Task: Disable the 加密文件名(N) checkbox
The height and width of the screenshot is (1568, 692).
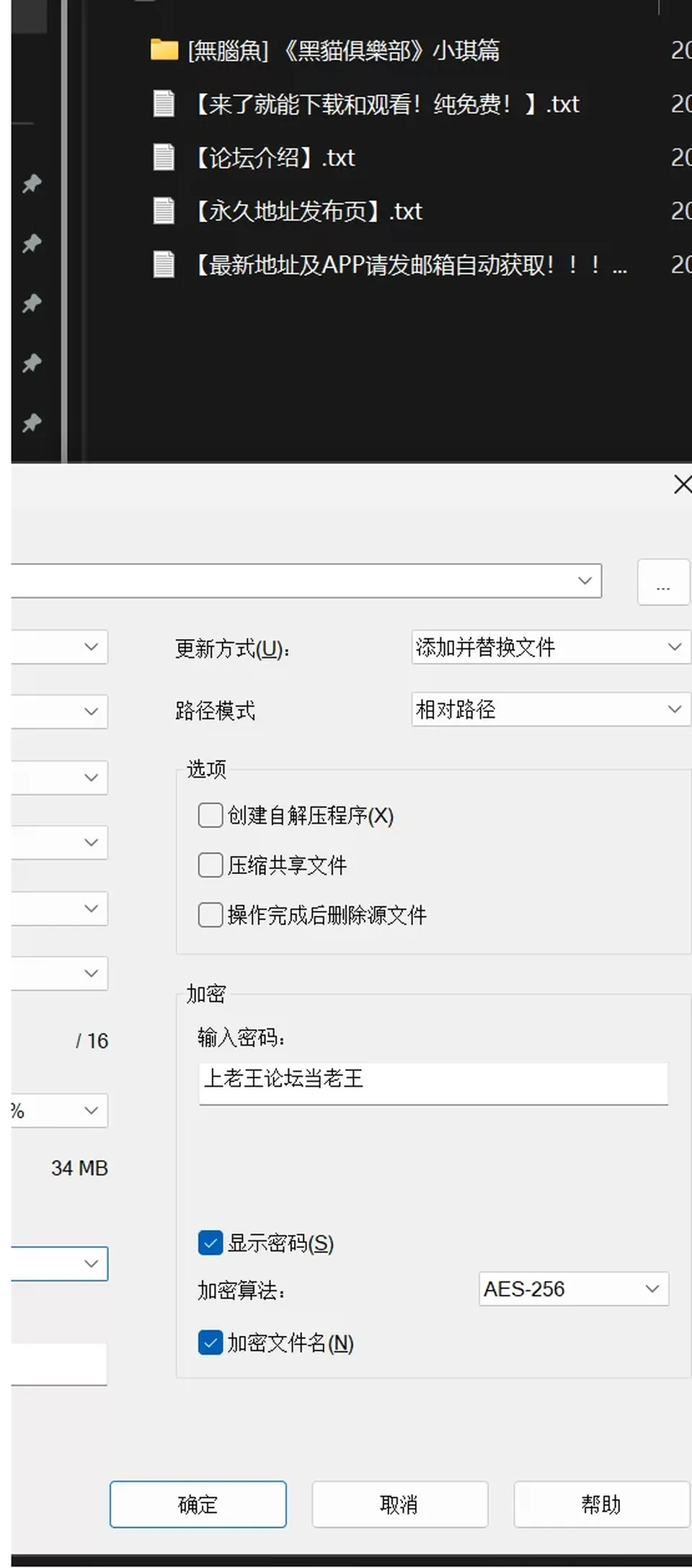Action: 210,1342
